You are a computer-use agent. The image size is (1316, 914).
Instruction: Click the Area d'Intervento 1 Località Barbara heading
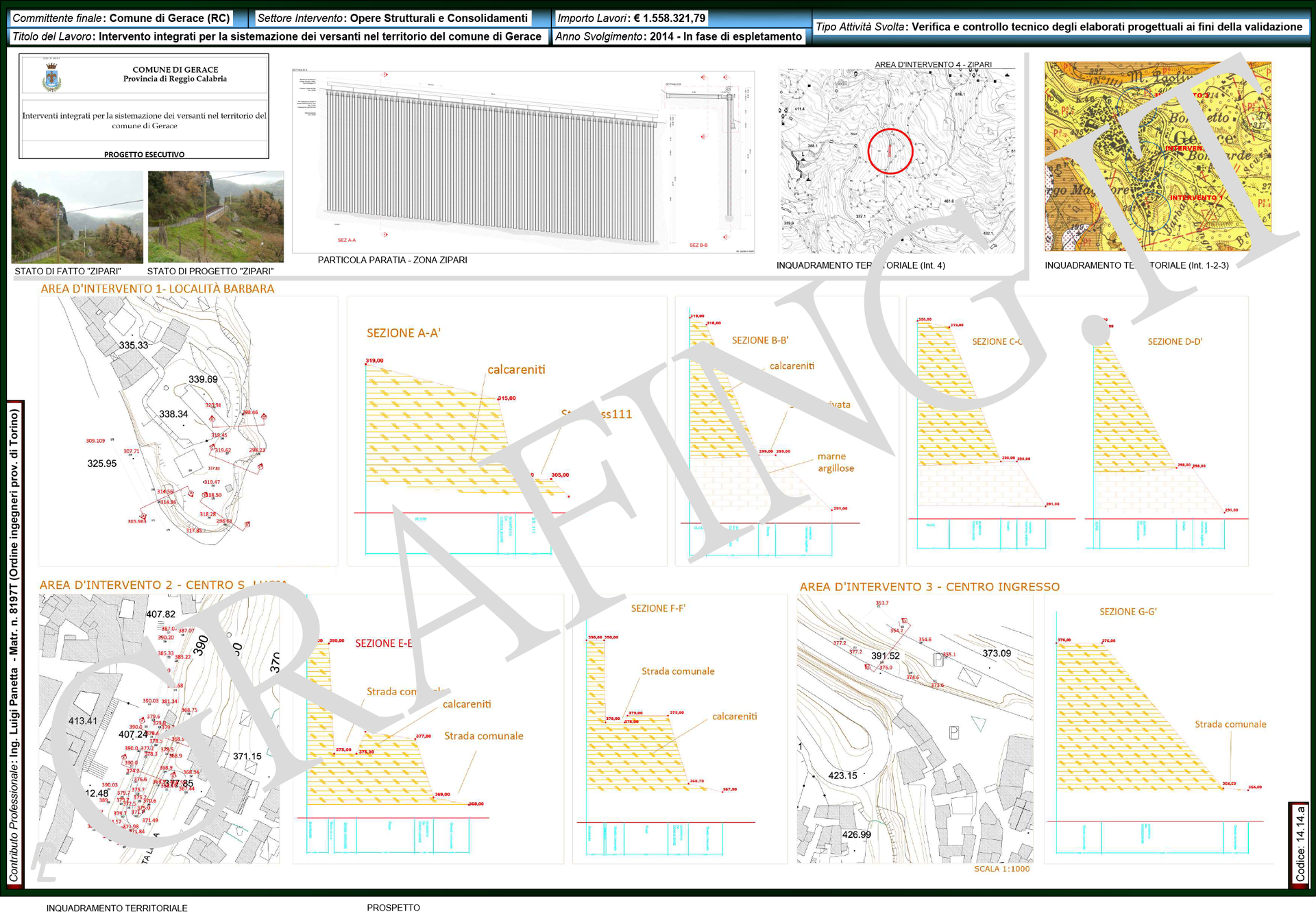click(x=157, y=289)
